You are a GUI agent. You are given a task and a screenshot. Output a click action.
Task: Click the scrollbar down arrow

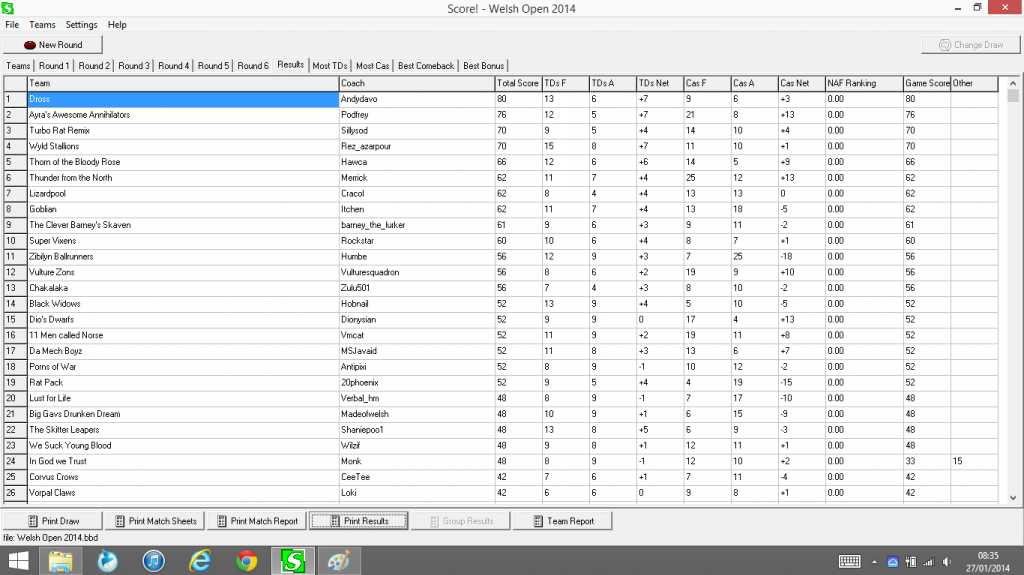click(1013, 498)
